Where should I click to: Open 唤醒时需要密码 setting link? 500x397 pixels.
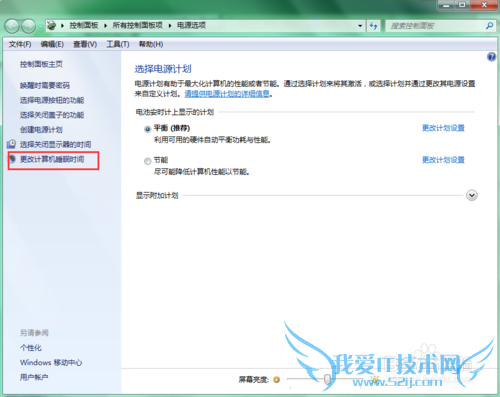click(x=45, y=86)
